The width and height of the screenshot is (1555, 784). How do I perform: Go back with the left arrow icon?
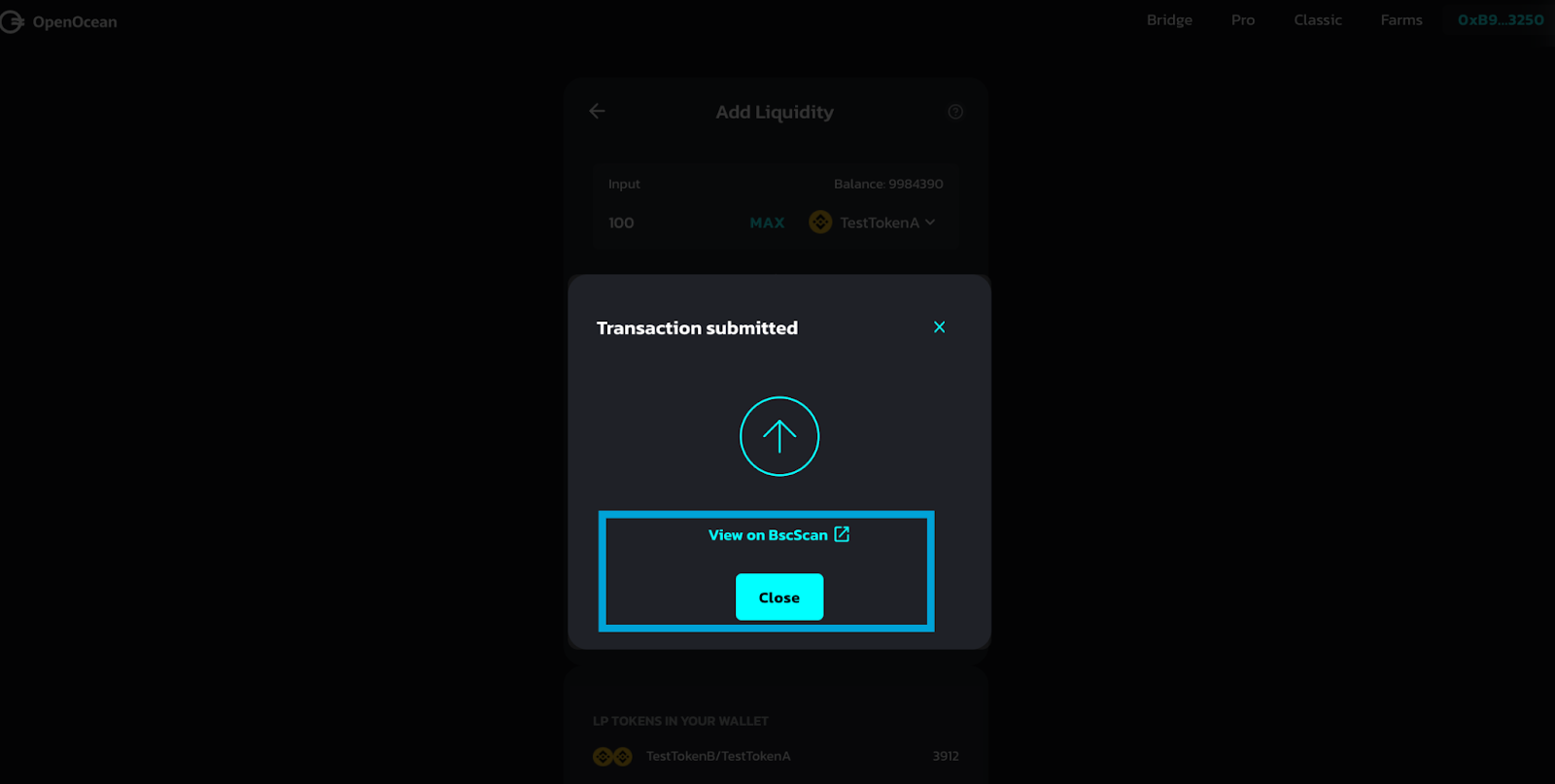click(x=597, y=112)
